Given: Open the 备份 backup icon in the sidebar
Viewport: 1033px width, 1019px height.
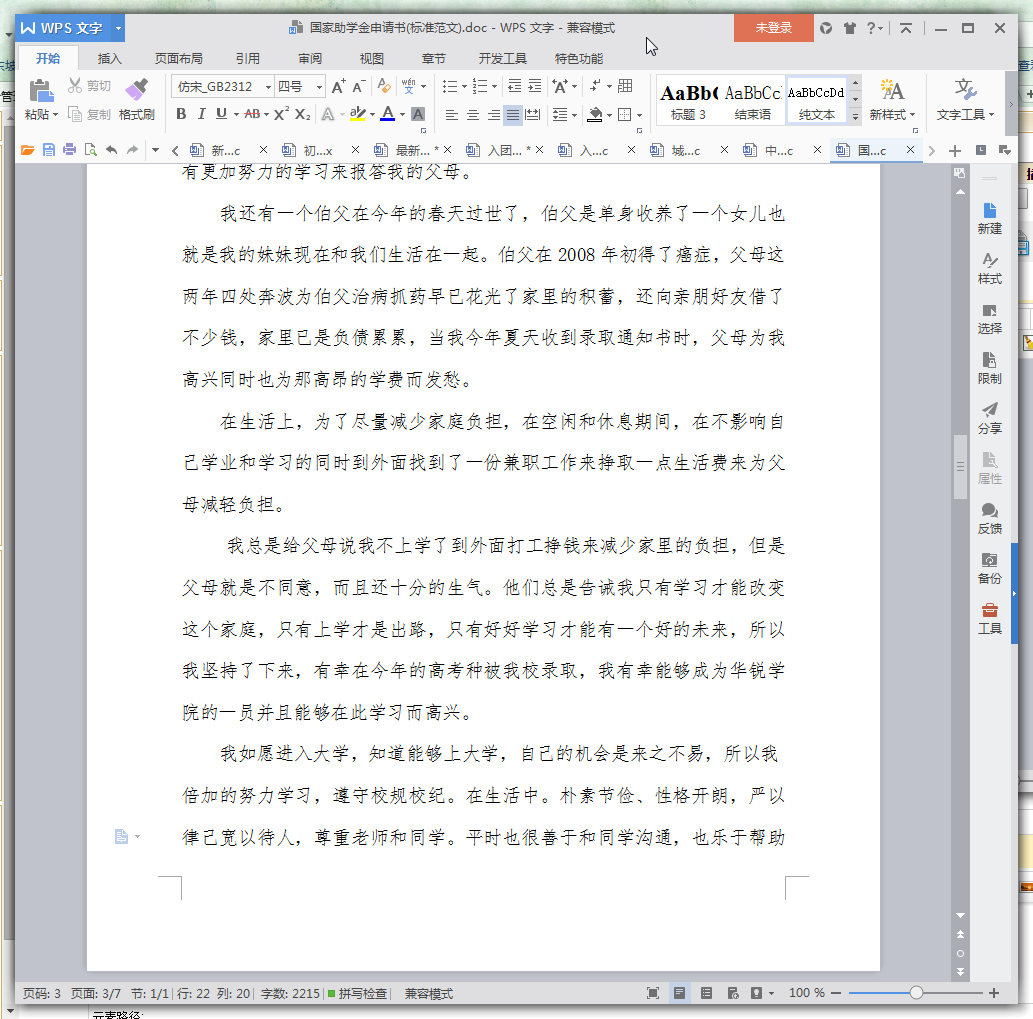Looking at the screenshot, I should (989, 560).
